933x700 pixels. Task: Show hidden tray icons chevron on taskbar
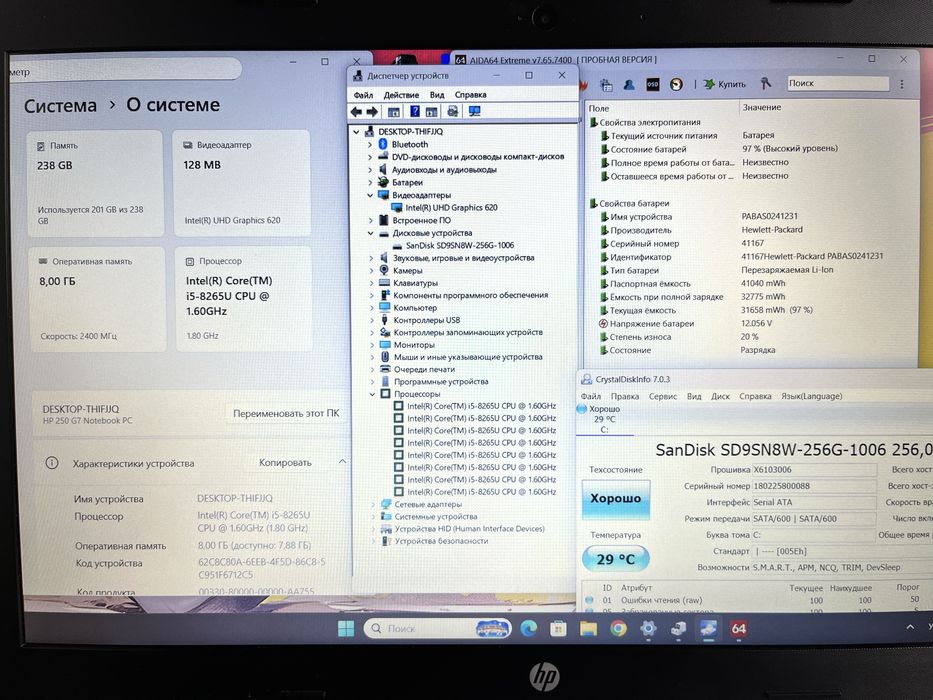(910, 627)
